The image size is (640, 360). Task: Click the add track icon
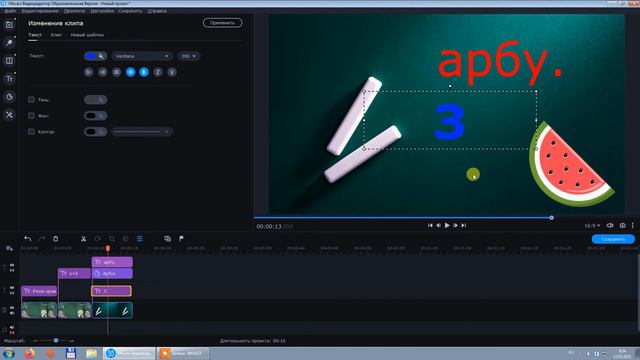pyautogui.click(x=9, y=248)
